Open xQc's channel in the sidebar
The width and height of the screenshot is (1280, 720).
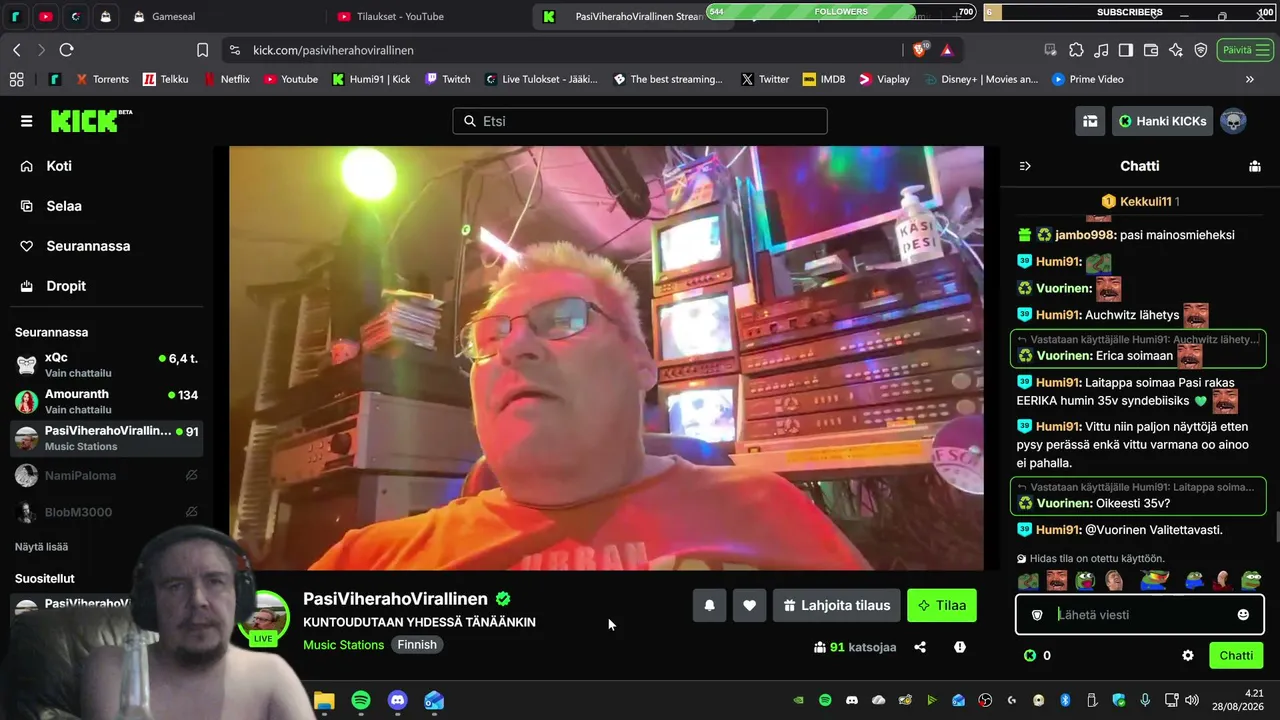107,365
